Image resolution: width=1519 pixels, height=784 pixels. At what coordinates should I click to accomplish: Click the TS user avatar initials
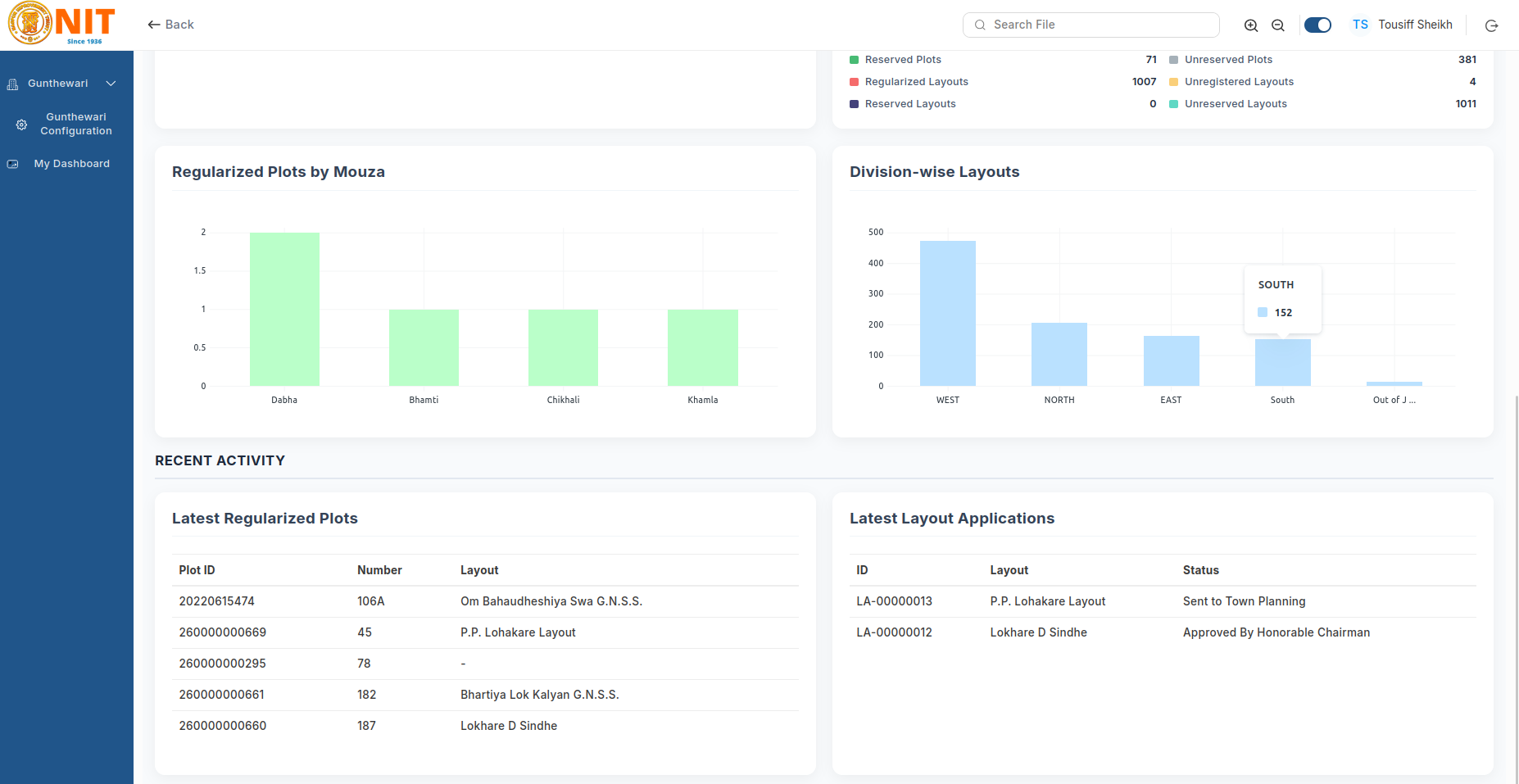pyautogui.click(x=1360, y=25)
